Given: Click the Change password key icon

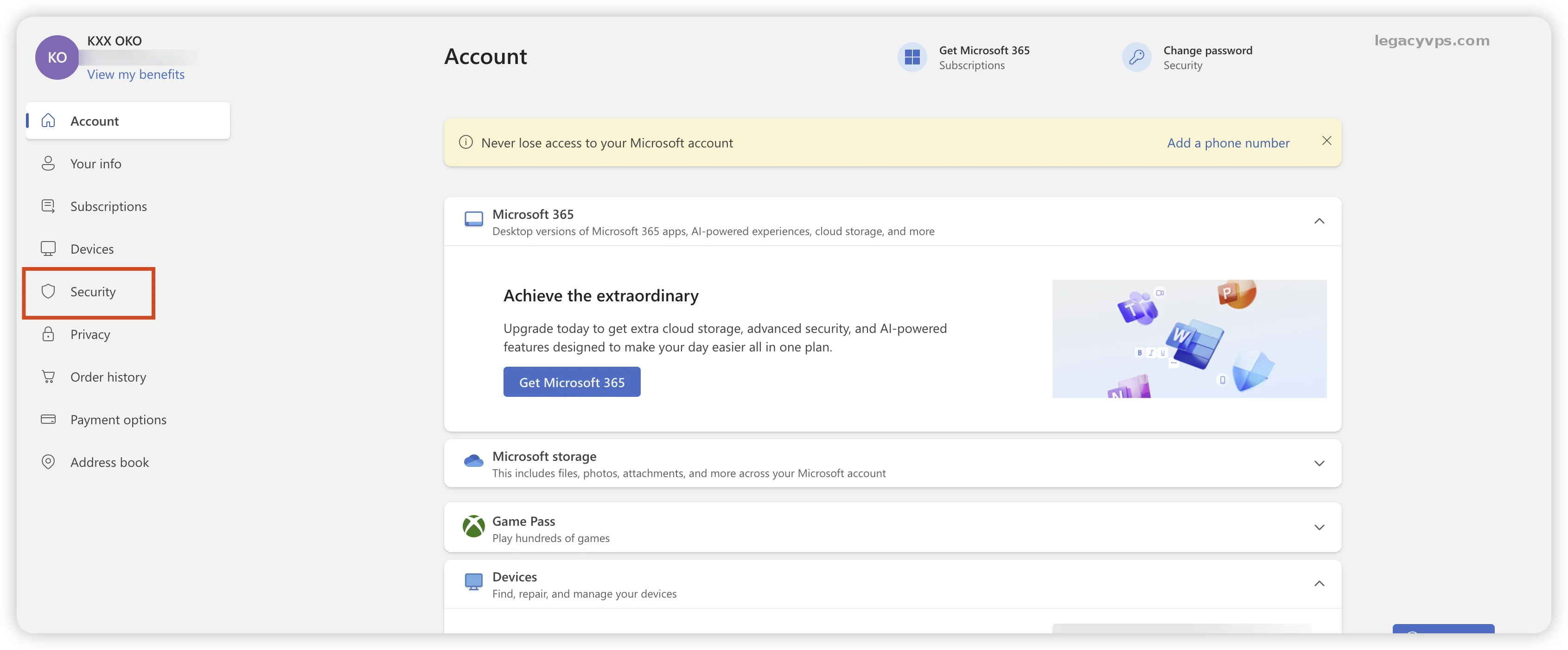Looking at the screenshot, I should (1136, 57).
